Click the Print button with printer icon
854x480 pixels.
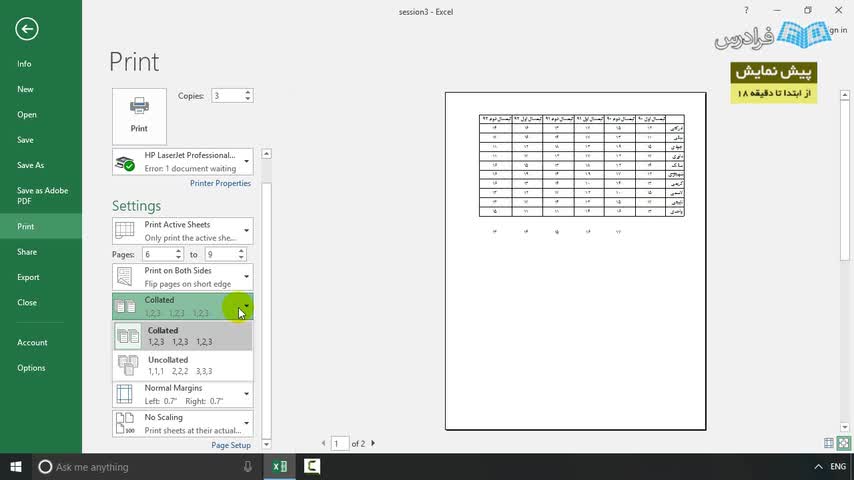139,116
